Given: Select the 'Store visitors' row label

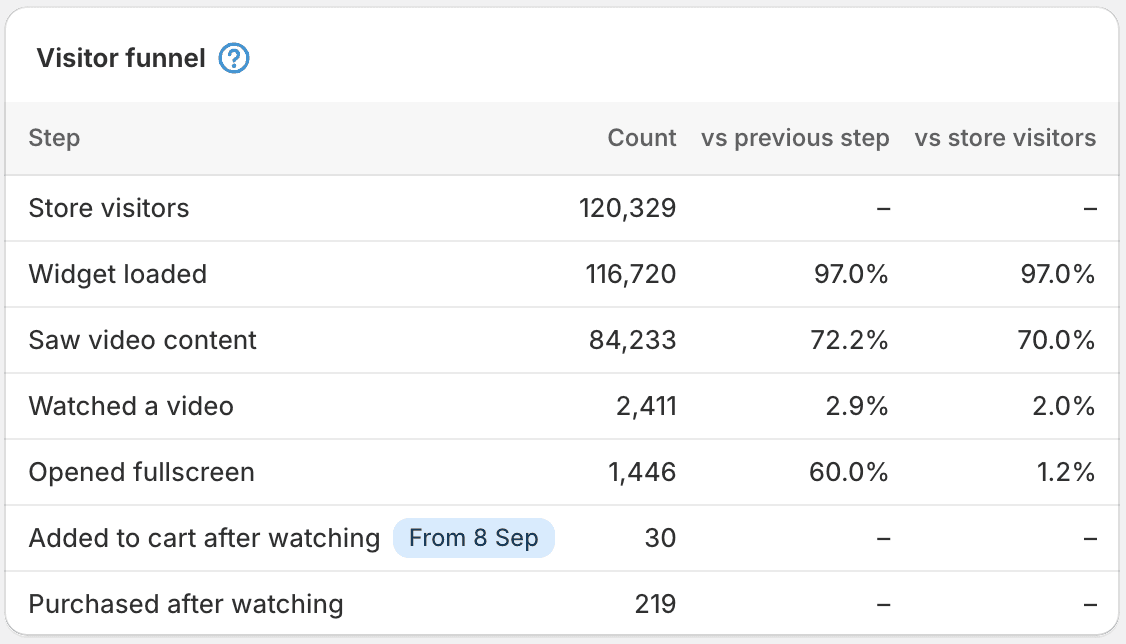Looking at the screenshot, I should click(108, 208).
